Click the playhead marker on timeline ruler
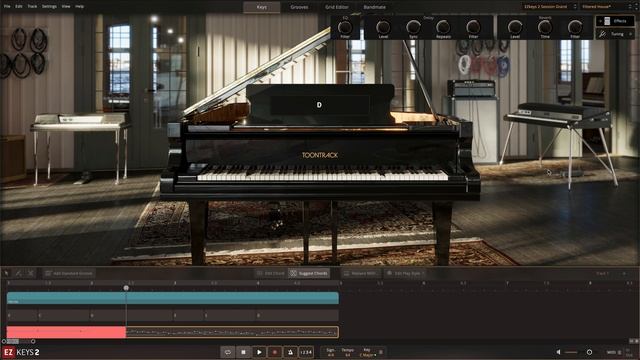Viewport: 640px width, 360px height. pyautogui.click(x=126, y=288)
